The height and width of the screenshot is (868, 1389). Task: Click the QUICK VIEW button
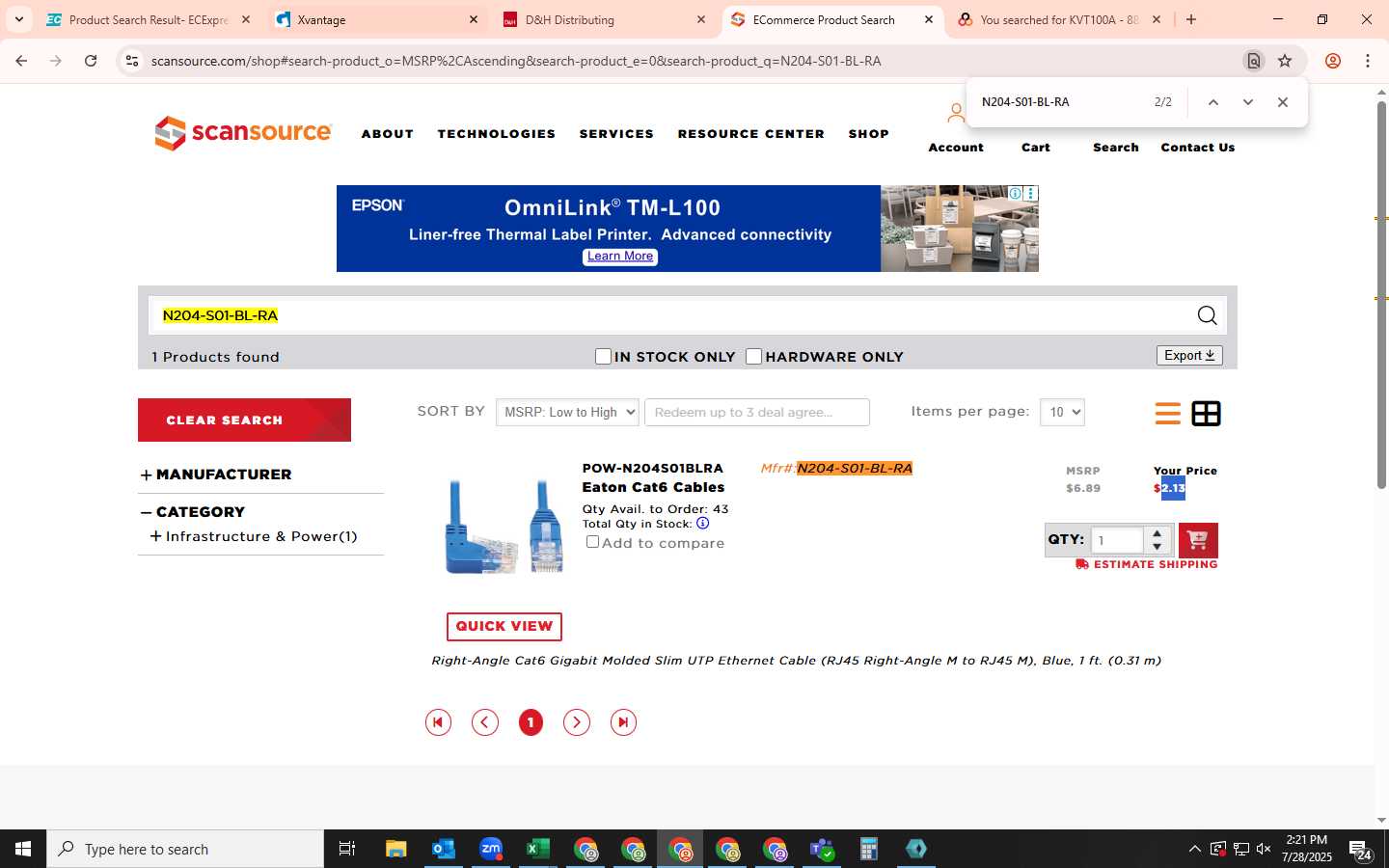[x=504, y=627]
